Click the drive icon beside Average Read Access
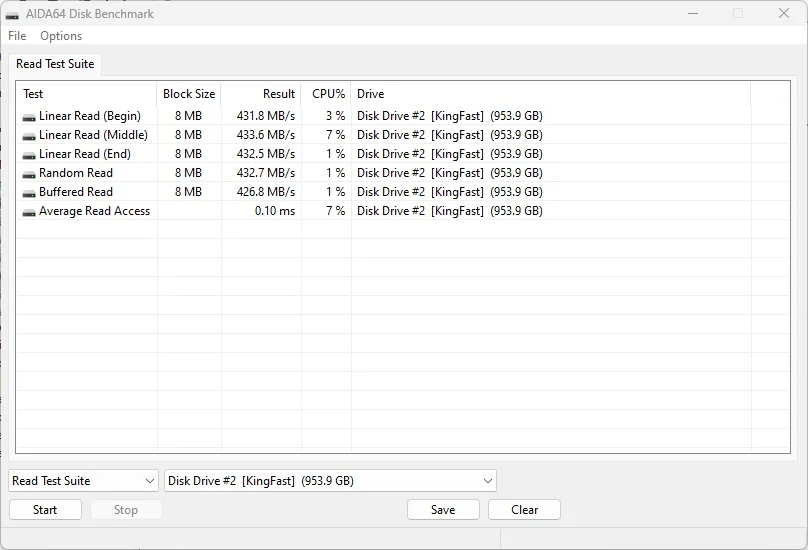Screen dimensions: 808x550 pyautogui.click(x=29, y=212)
